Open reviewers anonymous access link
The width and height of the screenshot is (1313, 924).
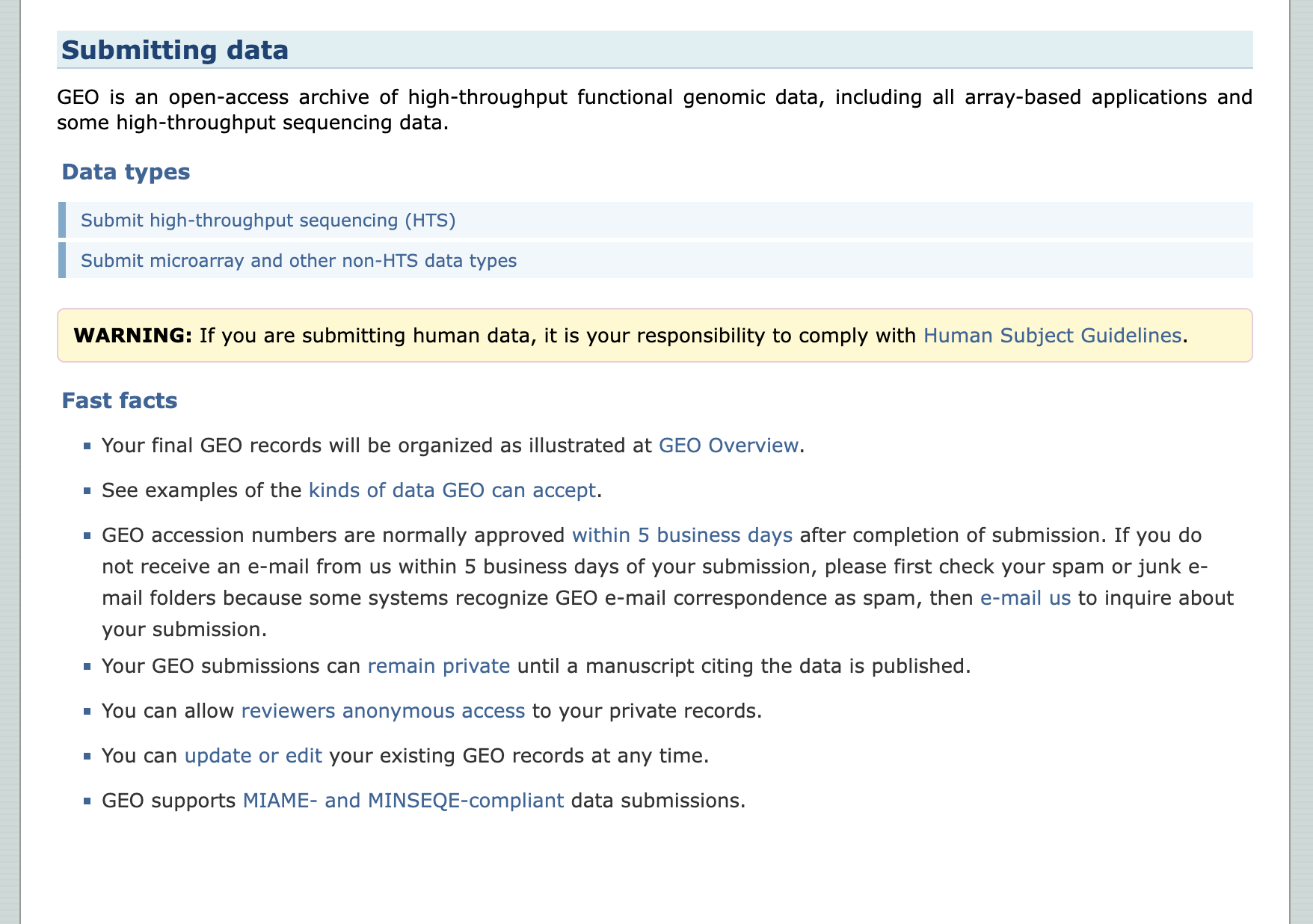point(383,710)
